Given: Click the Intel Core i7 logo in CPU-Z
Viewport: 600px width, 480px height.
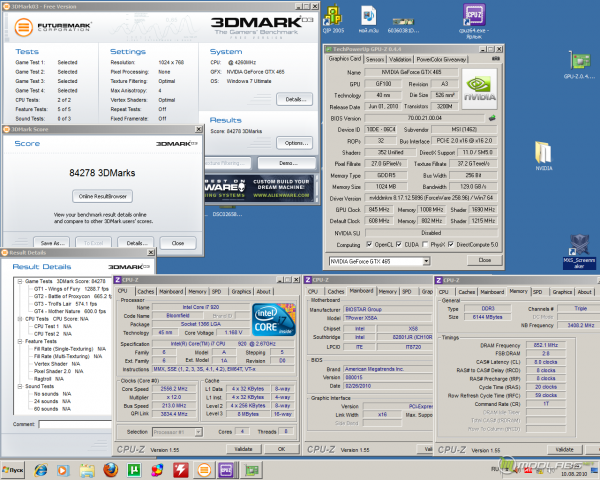Looking at the screenshot, I should [x=274, y=320].
